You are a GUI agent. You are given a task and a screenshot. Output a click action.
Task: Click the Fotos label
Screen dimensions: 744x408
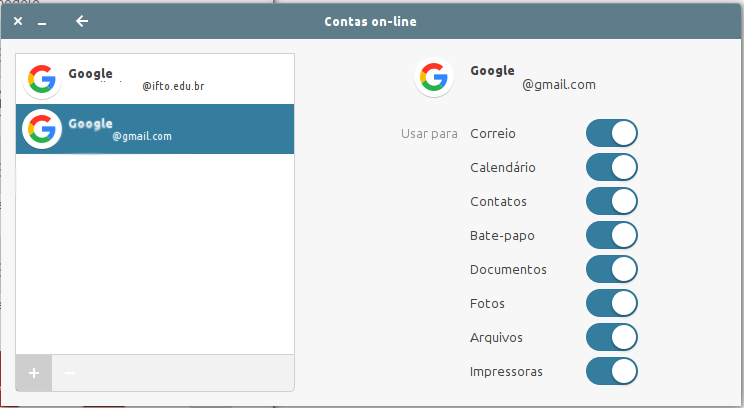point(487,303)
